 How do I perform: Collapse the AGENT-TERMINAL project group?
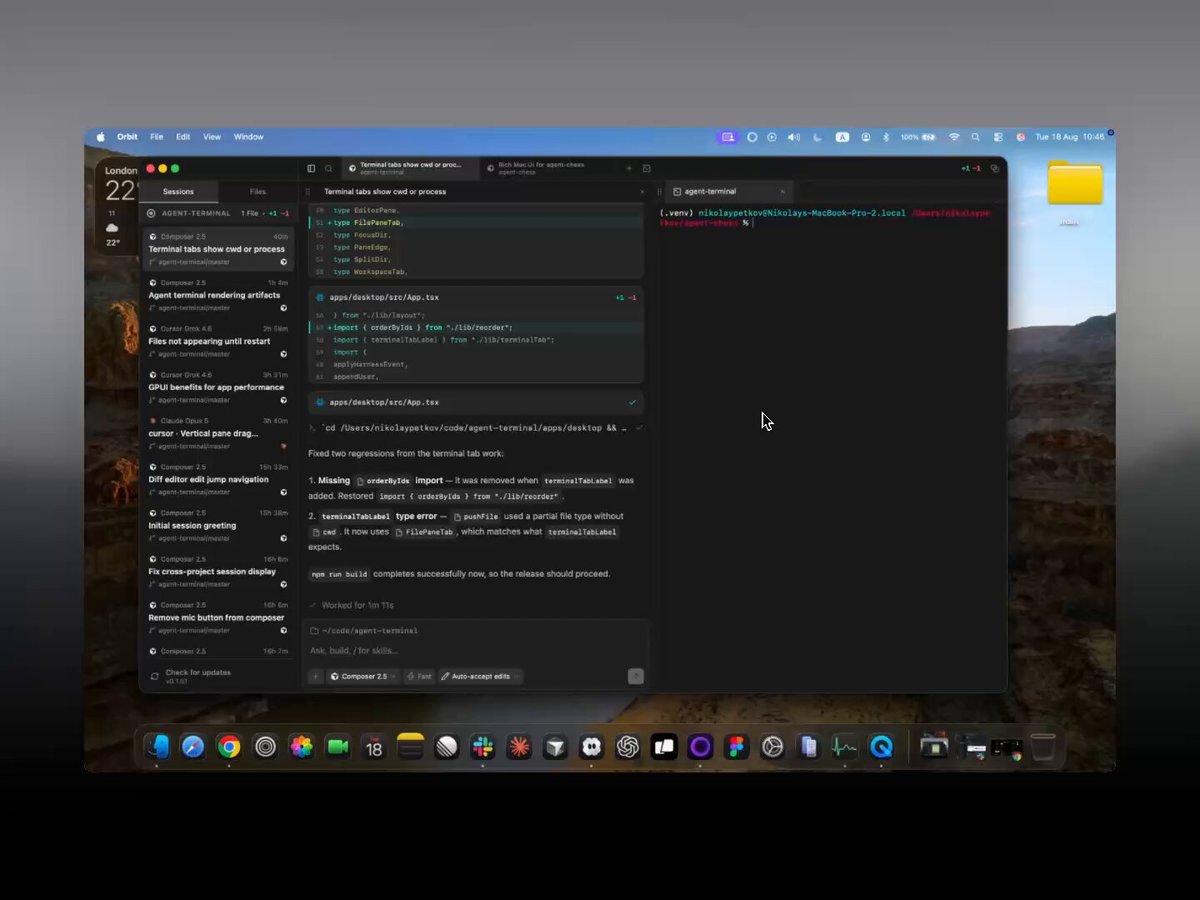click(218, 213)
